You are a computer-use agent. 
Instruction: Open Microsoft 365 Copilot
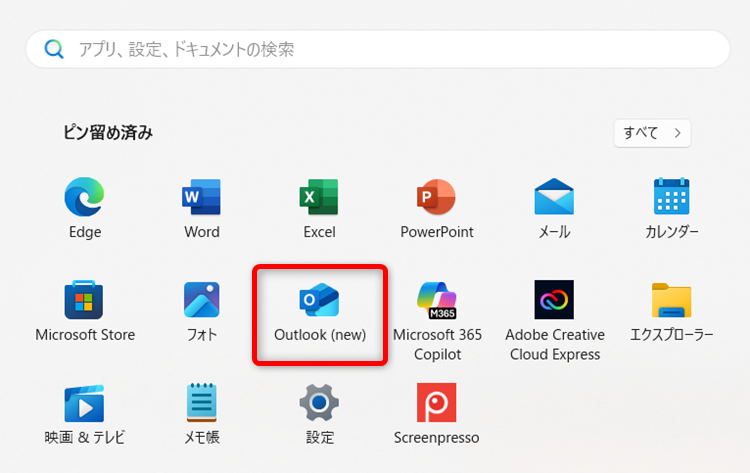click(x=436, y=300)
